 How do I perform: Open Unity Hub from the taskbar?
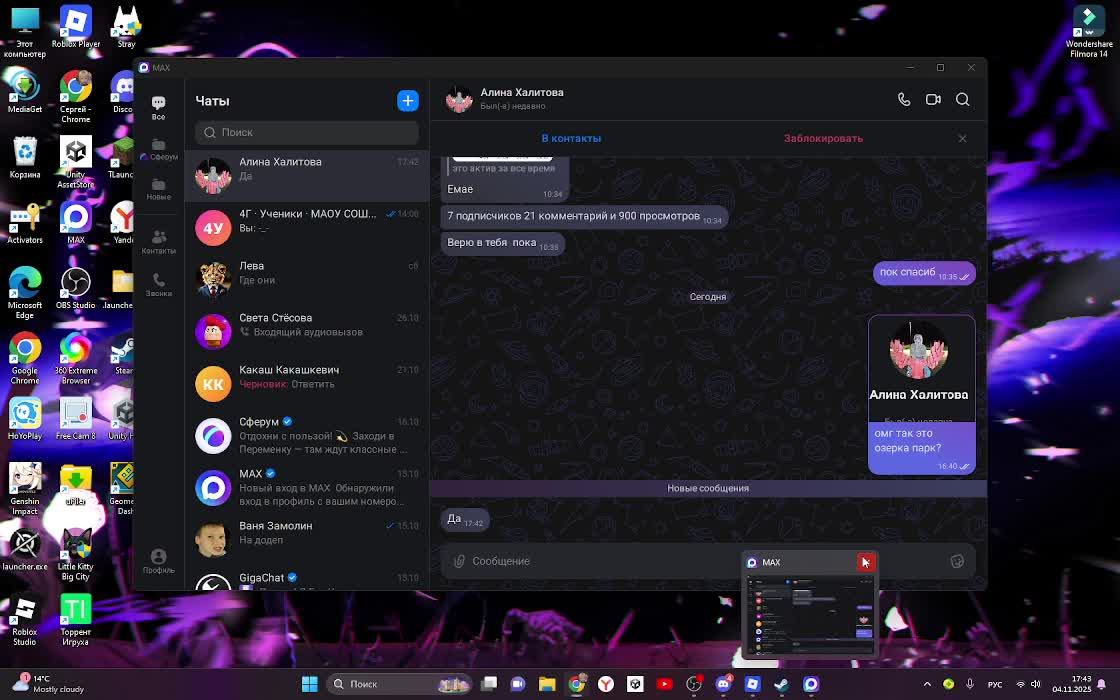click(x=635, y=684)
